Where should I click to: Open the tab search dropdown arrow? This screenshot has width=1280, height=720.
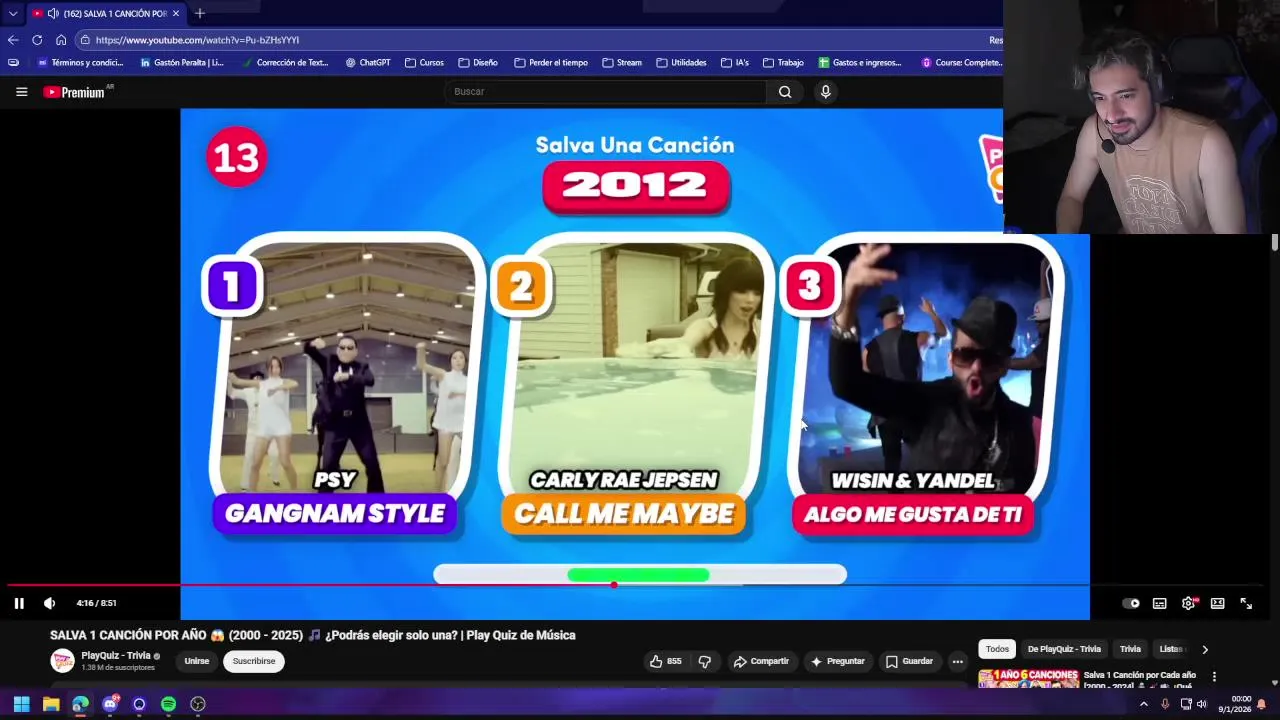point(13,14)
